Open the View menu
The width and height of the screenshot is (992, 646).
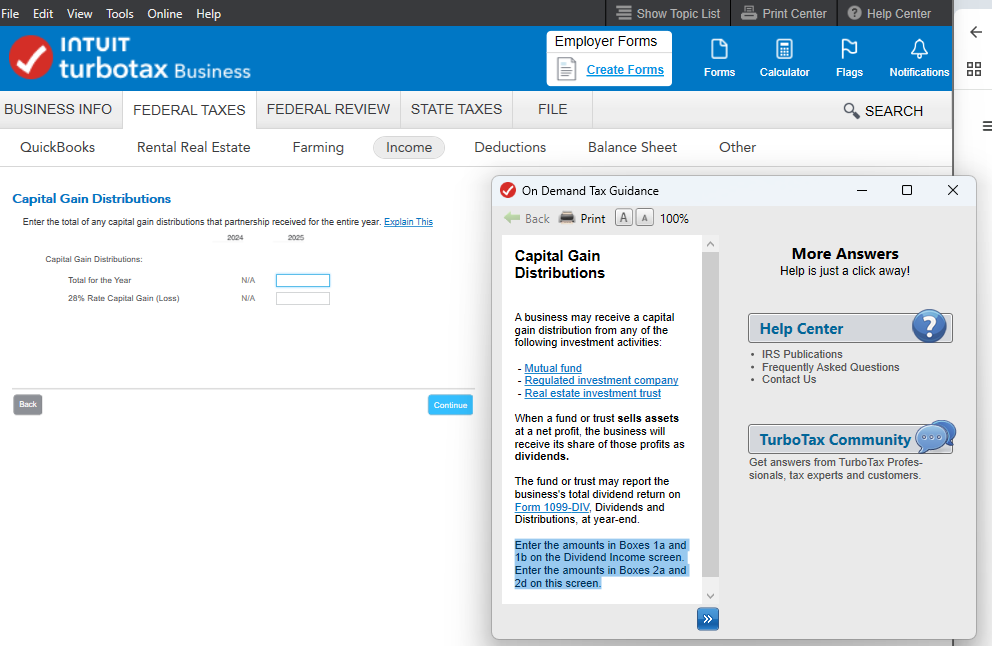(x=80, y=13)
